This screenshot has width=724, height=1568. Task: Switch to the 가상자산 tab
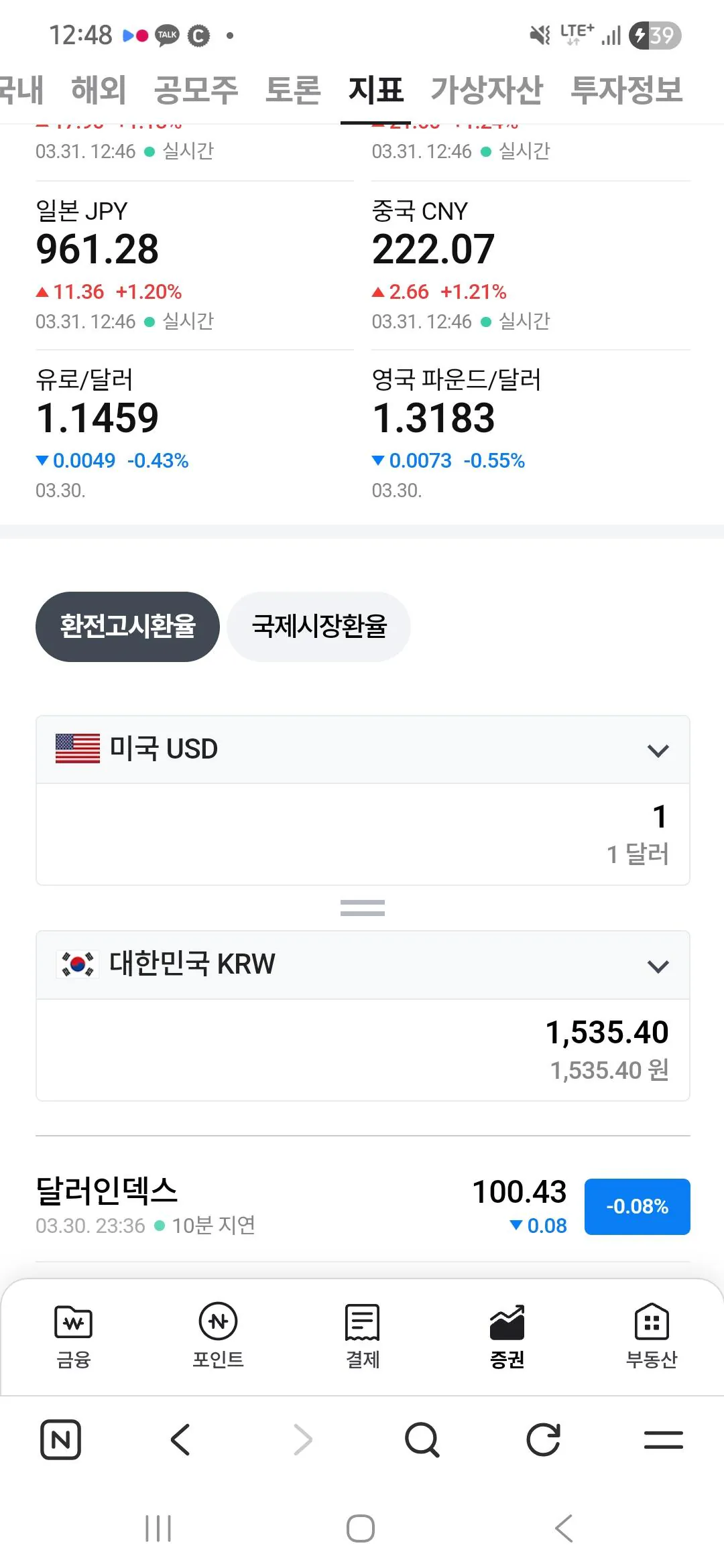486,90
